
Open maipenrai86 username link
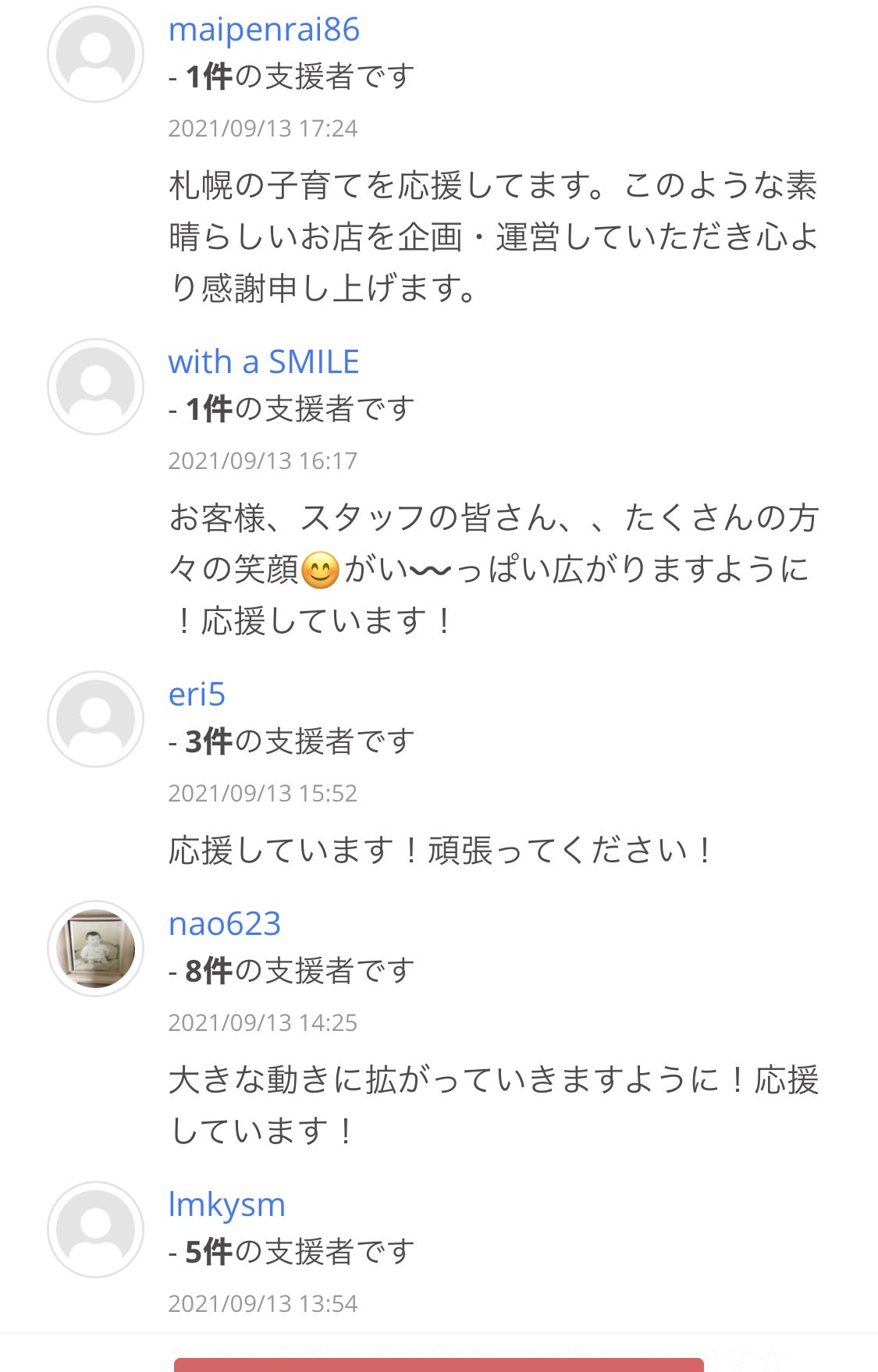click(x=264, y=30)
